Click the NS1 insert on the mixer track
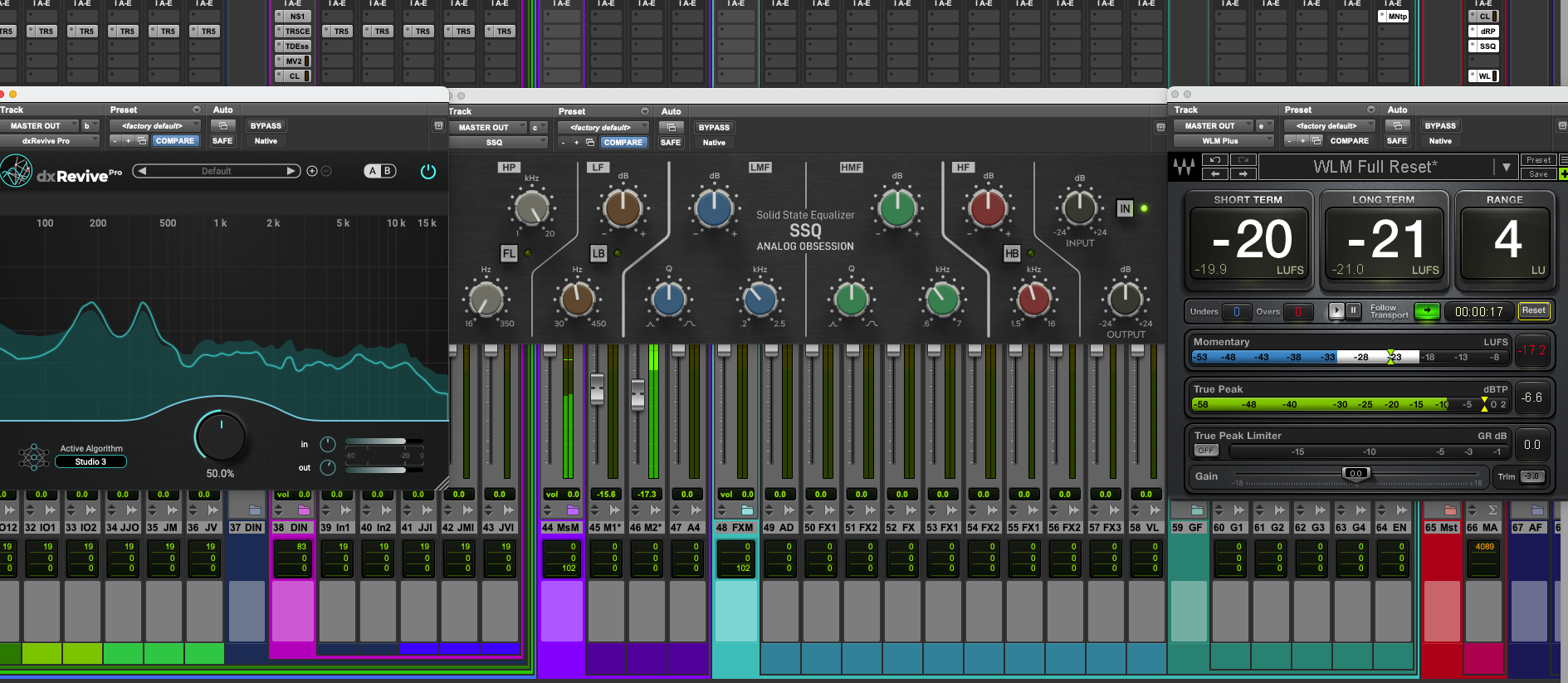This screenshot has height=683, width=1568. pos(293,17)
